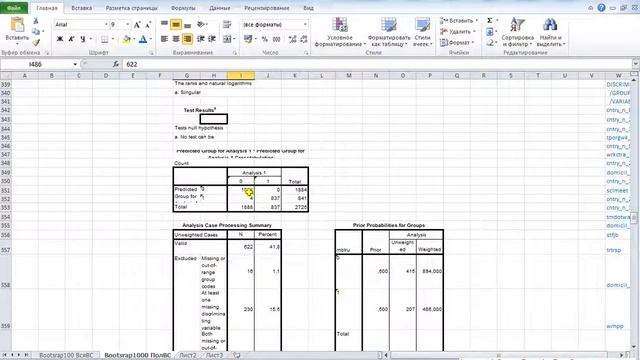Click the accounting number format icon

click(x=248, y=39)
